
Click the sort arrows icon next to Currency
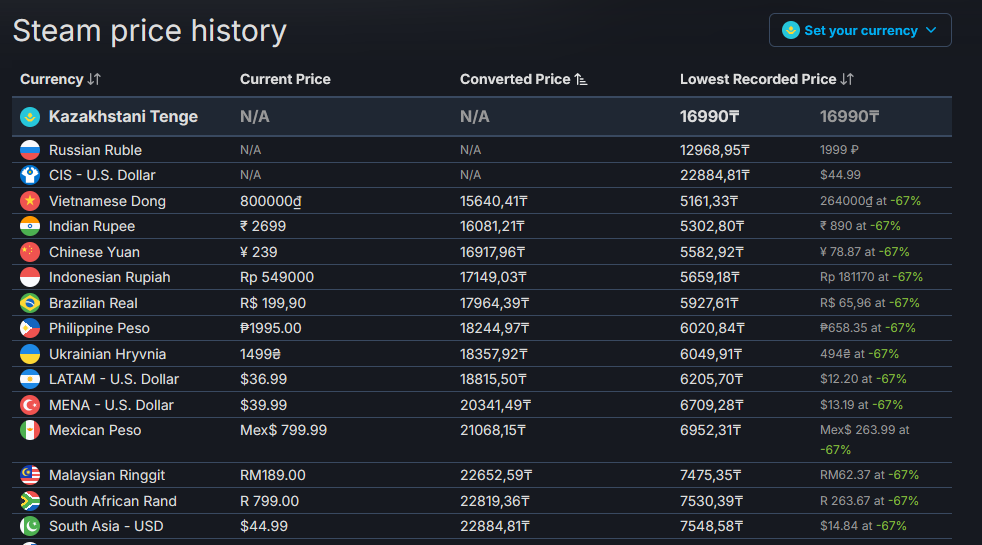94,80
